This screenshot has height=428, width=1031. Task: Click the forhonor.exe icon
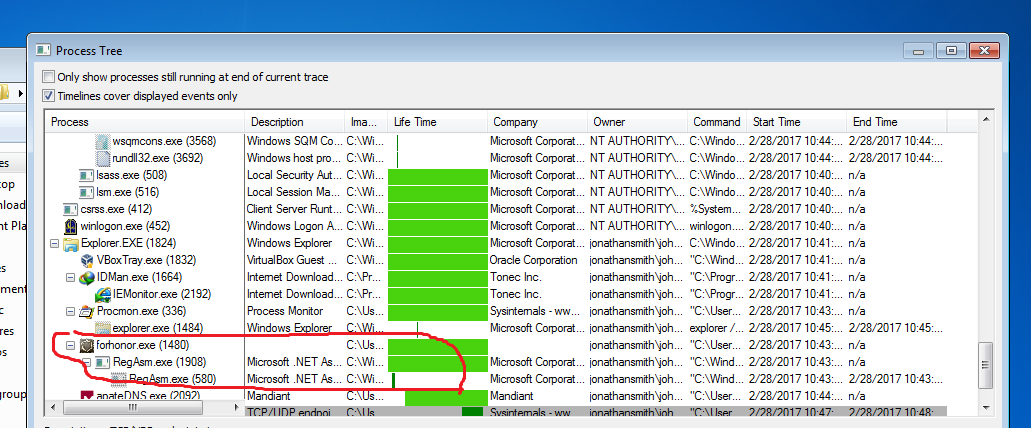(86, 345)
